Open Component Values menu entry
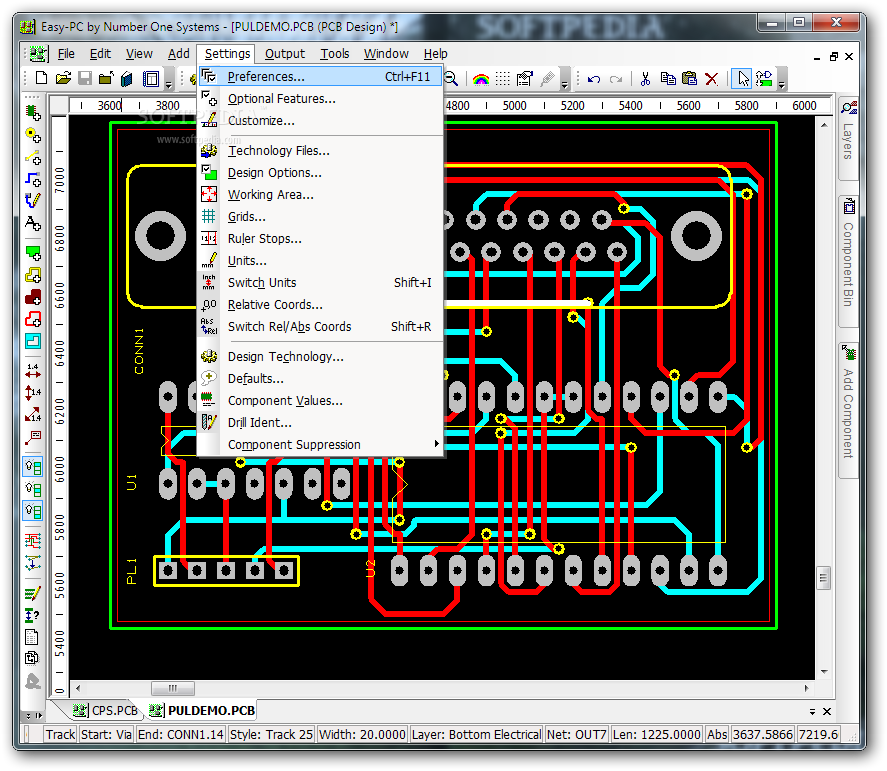Viewport: 887px width, 771px height. click(x=320, y=400)
